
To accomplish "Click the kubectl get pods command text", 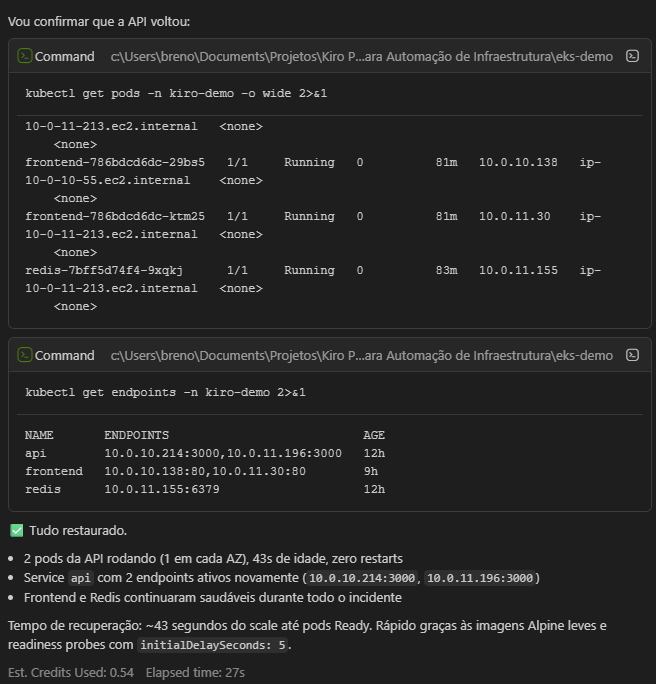I will pyautogui.click(x=176, y=93).
